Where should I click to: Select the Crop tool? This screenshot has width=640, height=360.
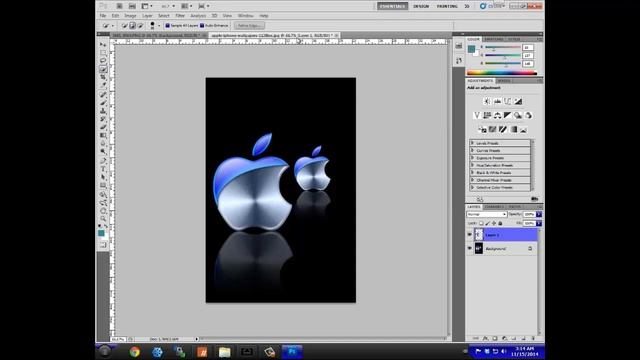(103, 77)
